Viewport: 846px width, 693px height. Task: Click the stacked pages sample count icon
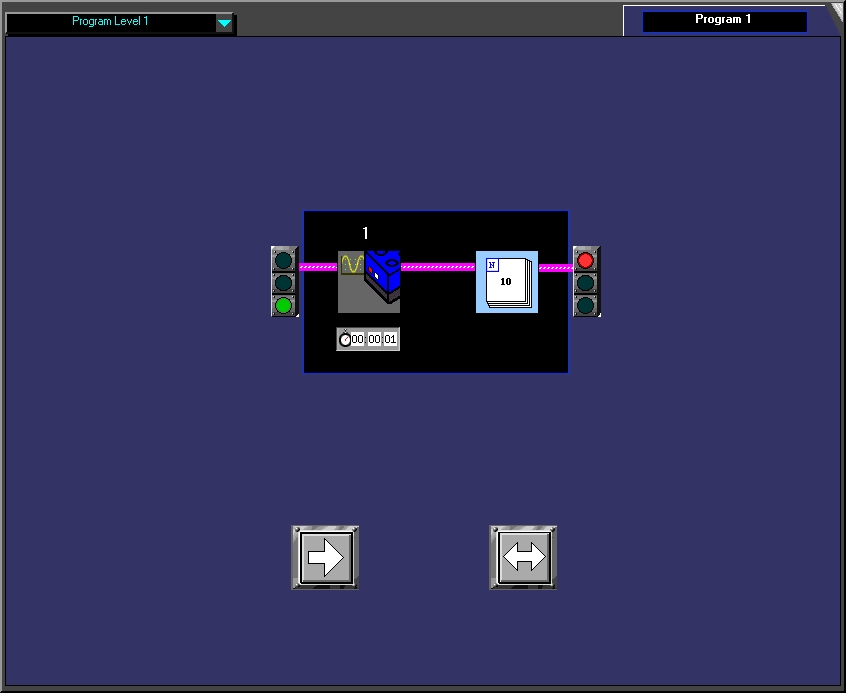[x=508, y=283]
